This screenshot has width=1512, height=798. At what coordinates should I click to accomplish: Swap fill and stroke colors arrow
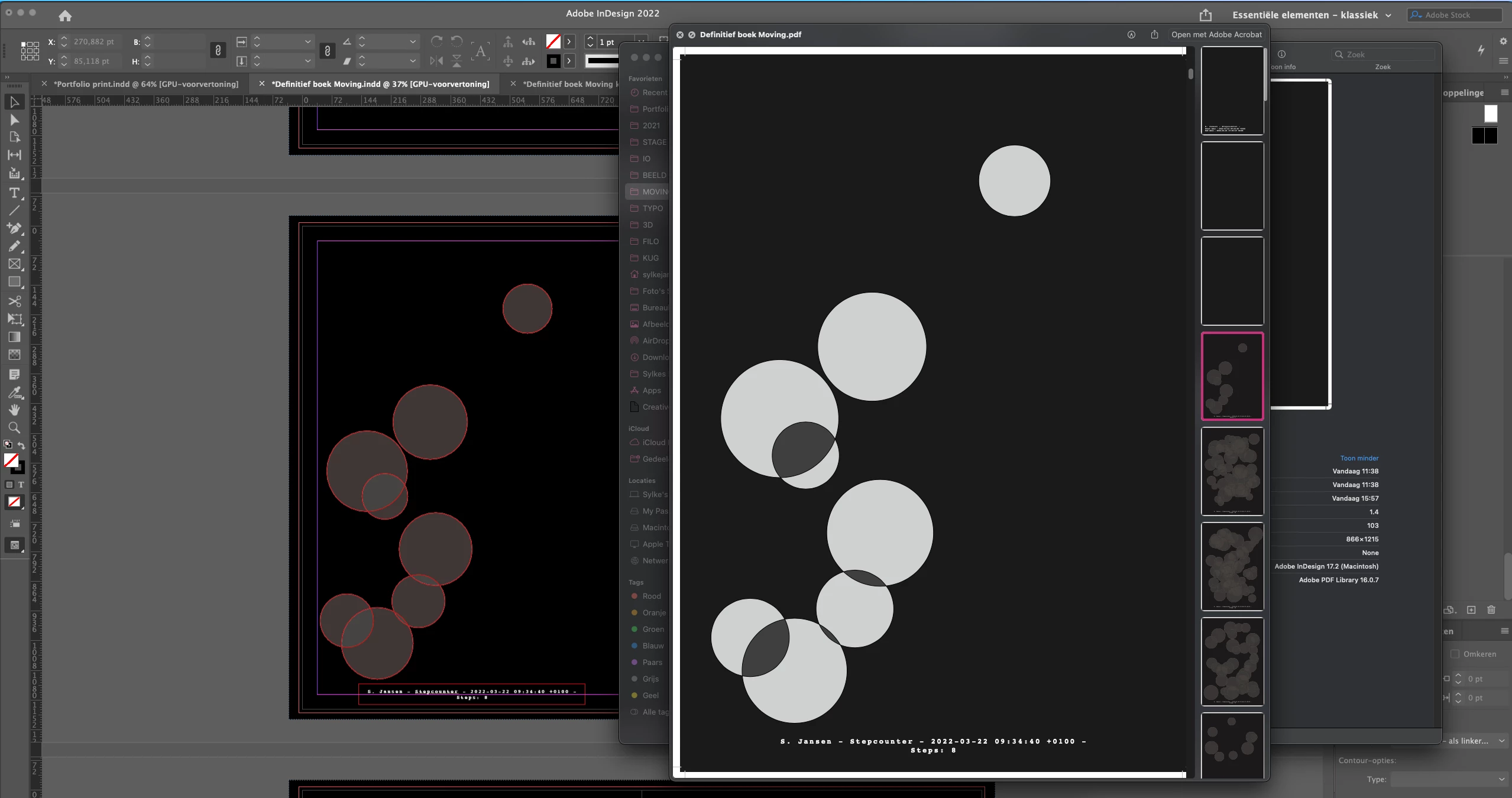21,446
